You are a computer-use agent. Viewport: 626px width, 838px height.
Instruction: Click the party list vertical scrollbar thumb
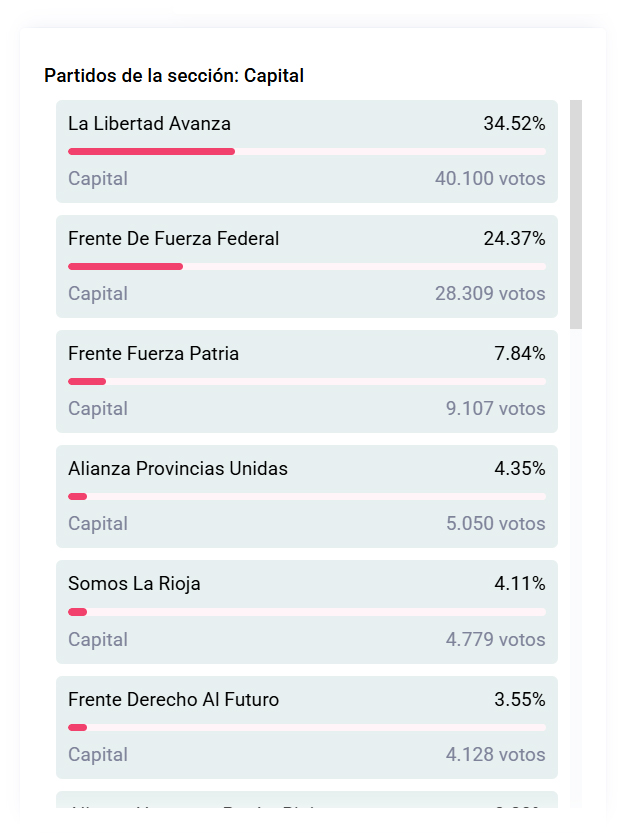(576, 214)
